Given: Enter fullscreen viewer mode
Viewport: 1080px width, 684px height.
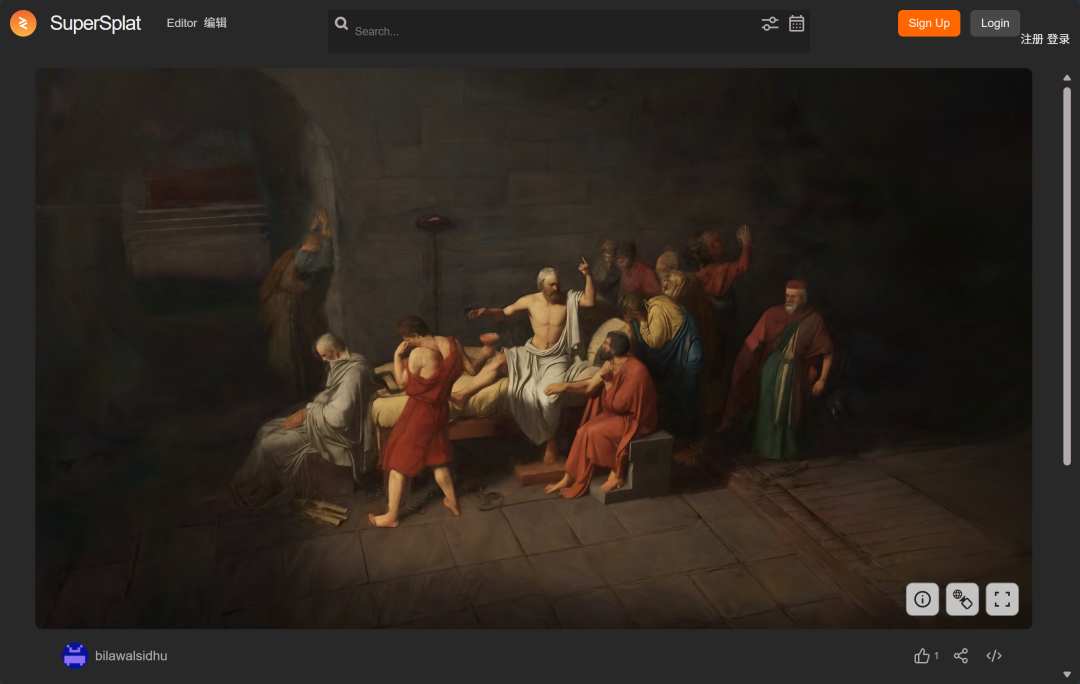Looking at the screenshot, I should tap(1002, 599).
